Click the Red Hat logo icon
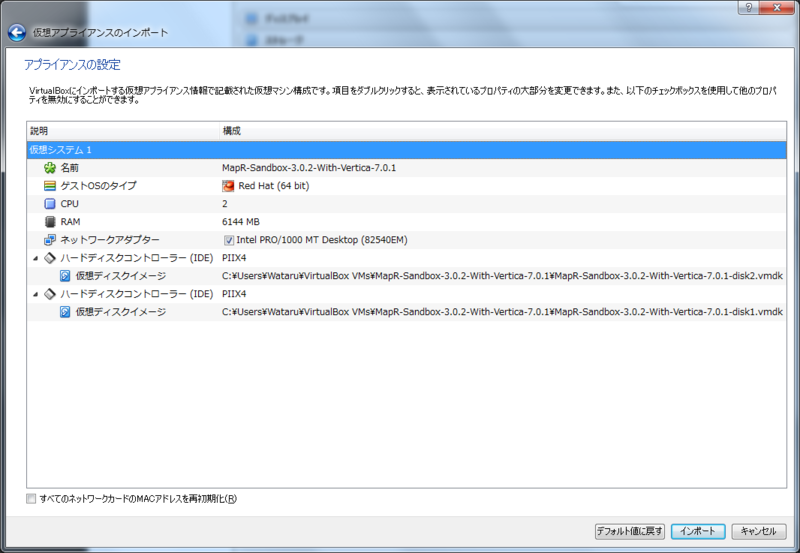This screenshot has height=553, width=800. point(228,186)
